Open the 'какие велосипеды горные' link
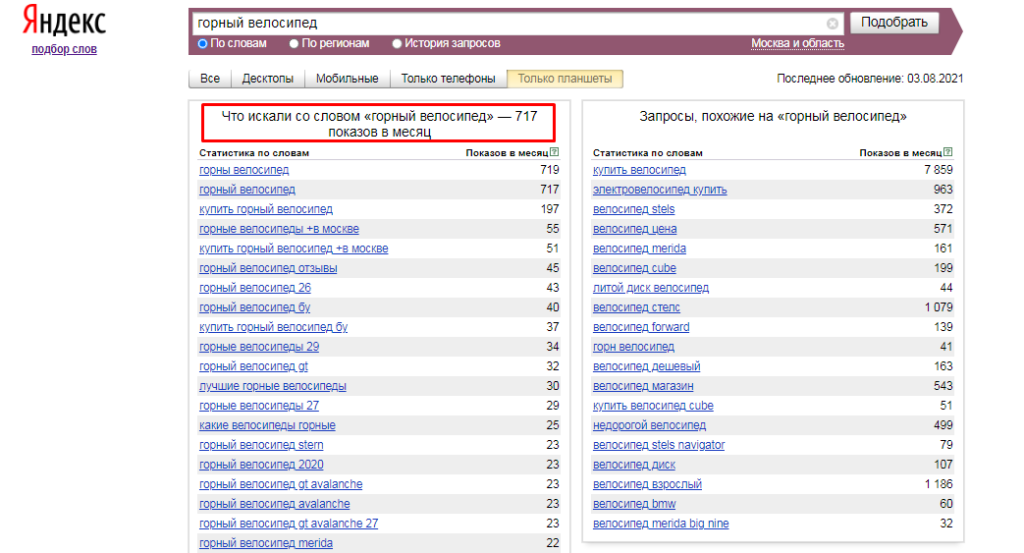Image resolution: width=1024 pixels, height=553 pixels. (x=267, y=425)
